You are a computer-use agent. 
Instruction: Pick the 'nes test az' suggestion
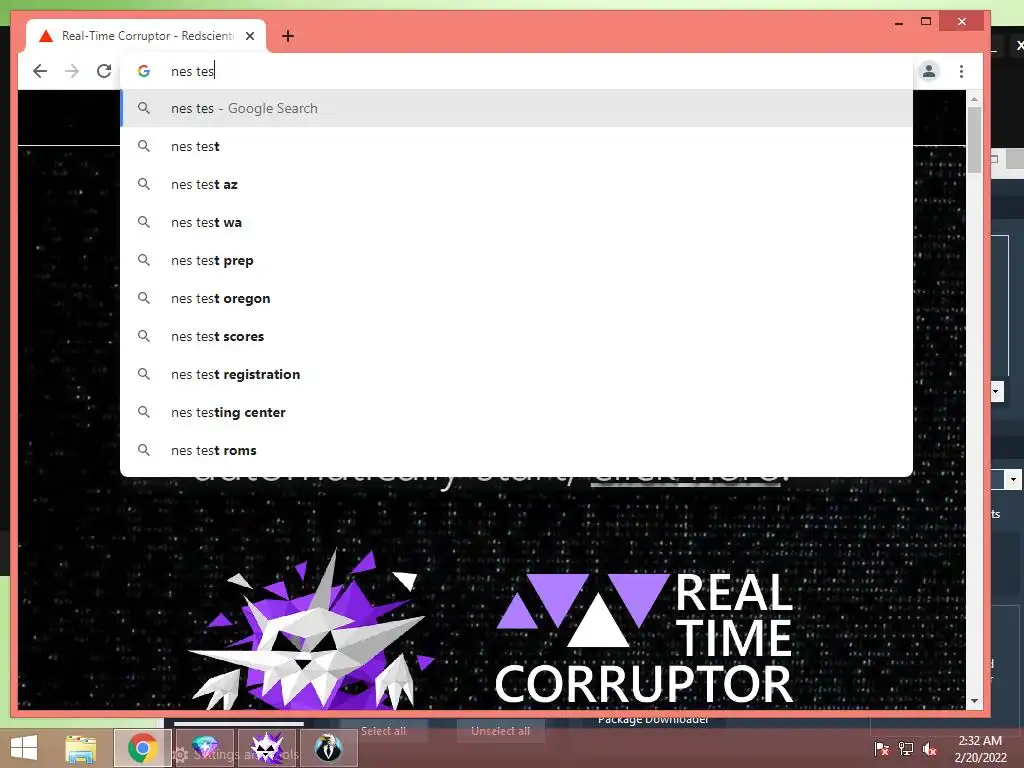[517, 184]
